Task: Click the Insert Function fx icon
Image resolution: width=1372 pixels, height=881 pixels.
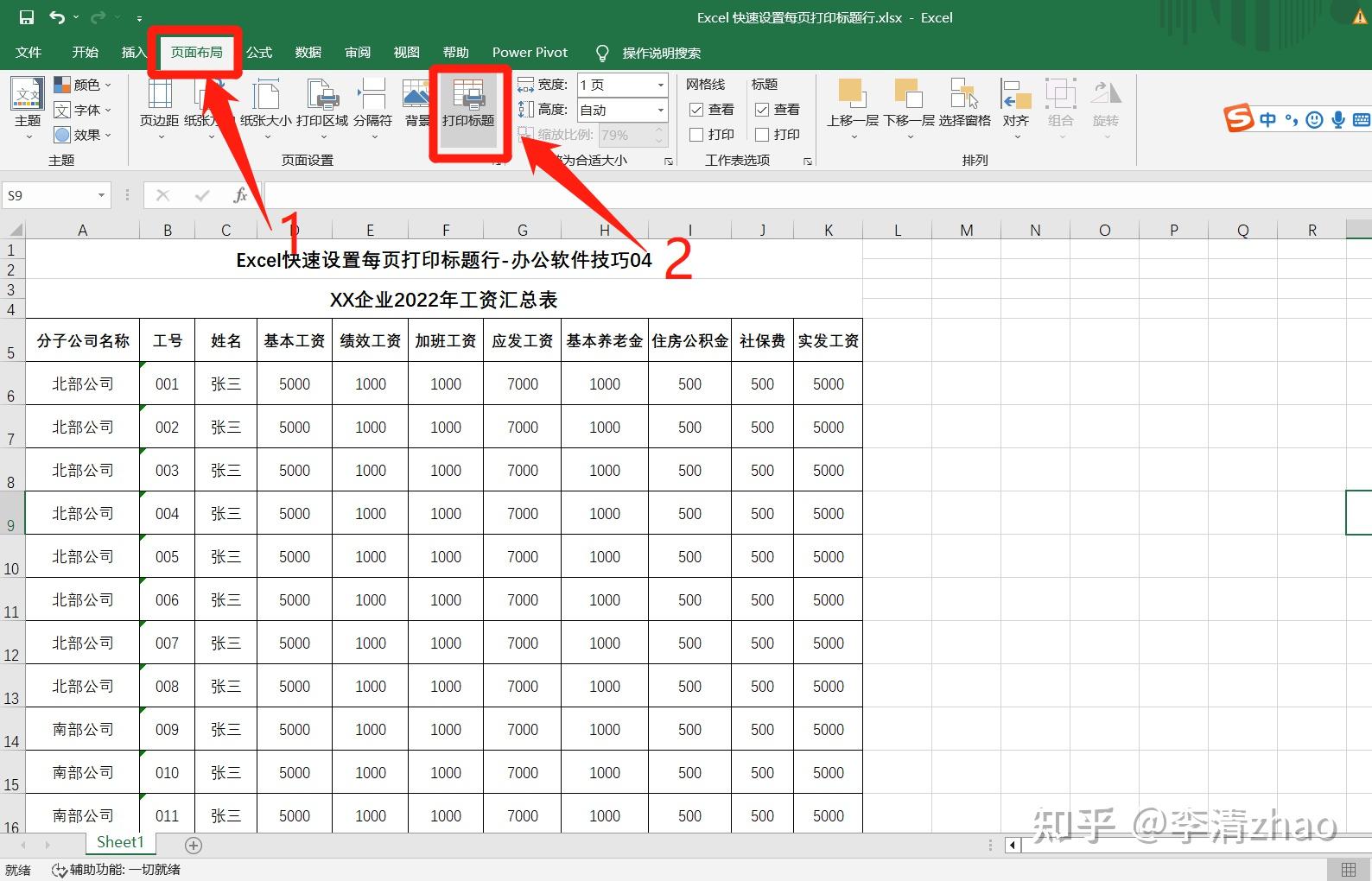Action: 241,195
